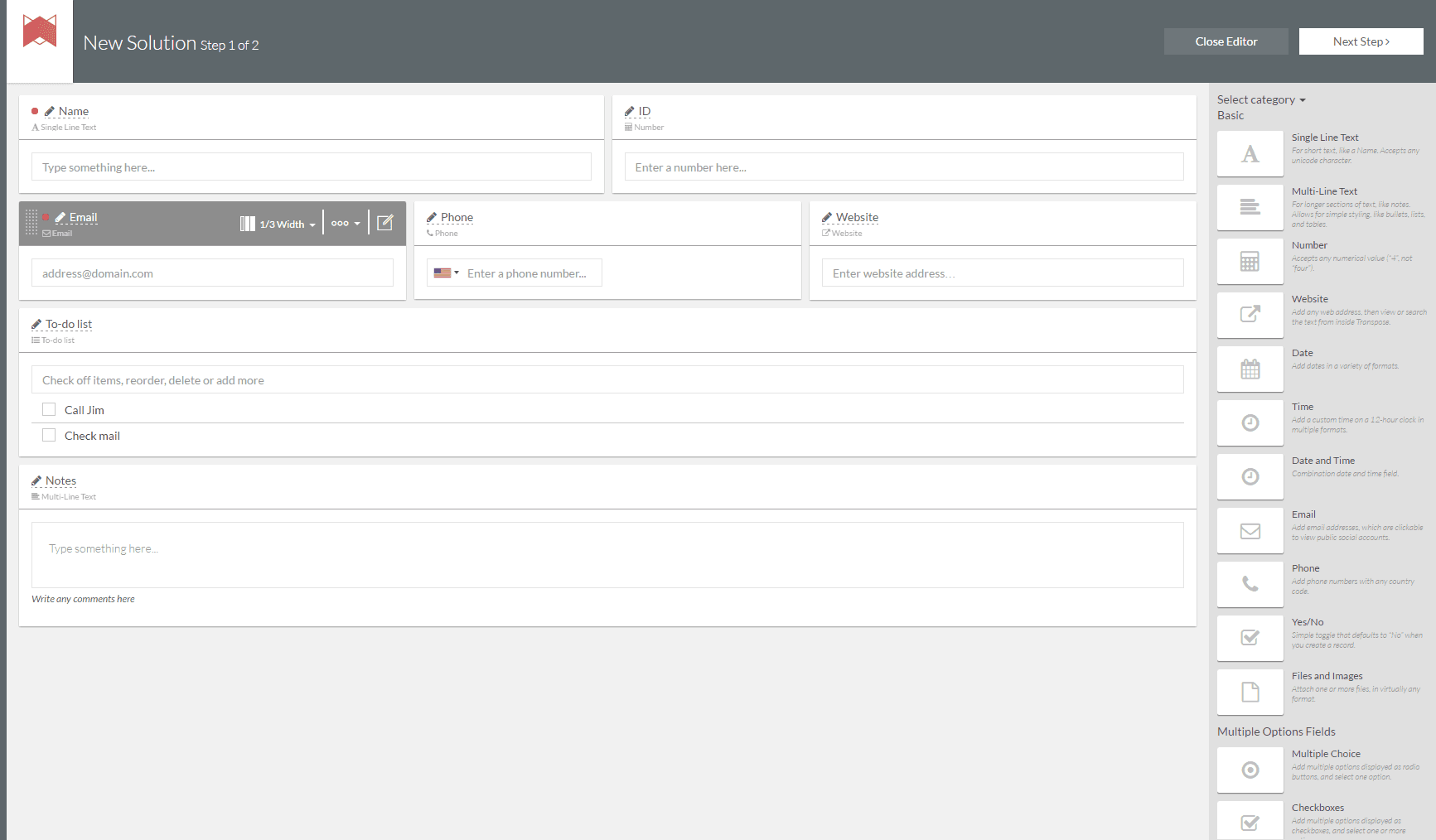Click pencil icon next to To-do list label
The image size is (1436, 840).
[x=36, y=324]
